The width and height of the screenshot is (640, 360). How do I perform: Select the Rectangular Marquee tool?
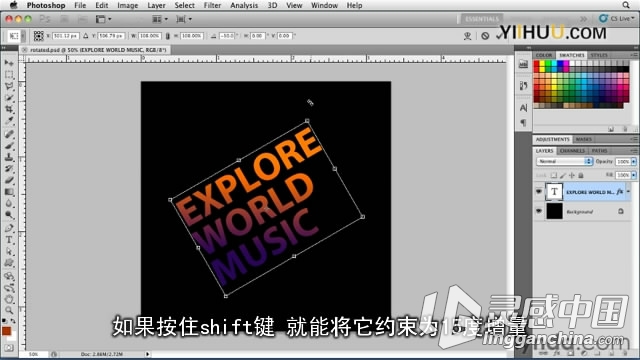(x=9, y=75)
